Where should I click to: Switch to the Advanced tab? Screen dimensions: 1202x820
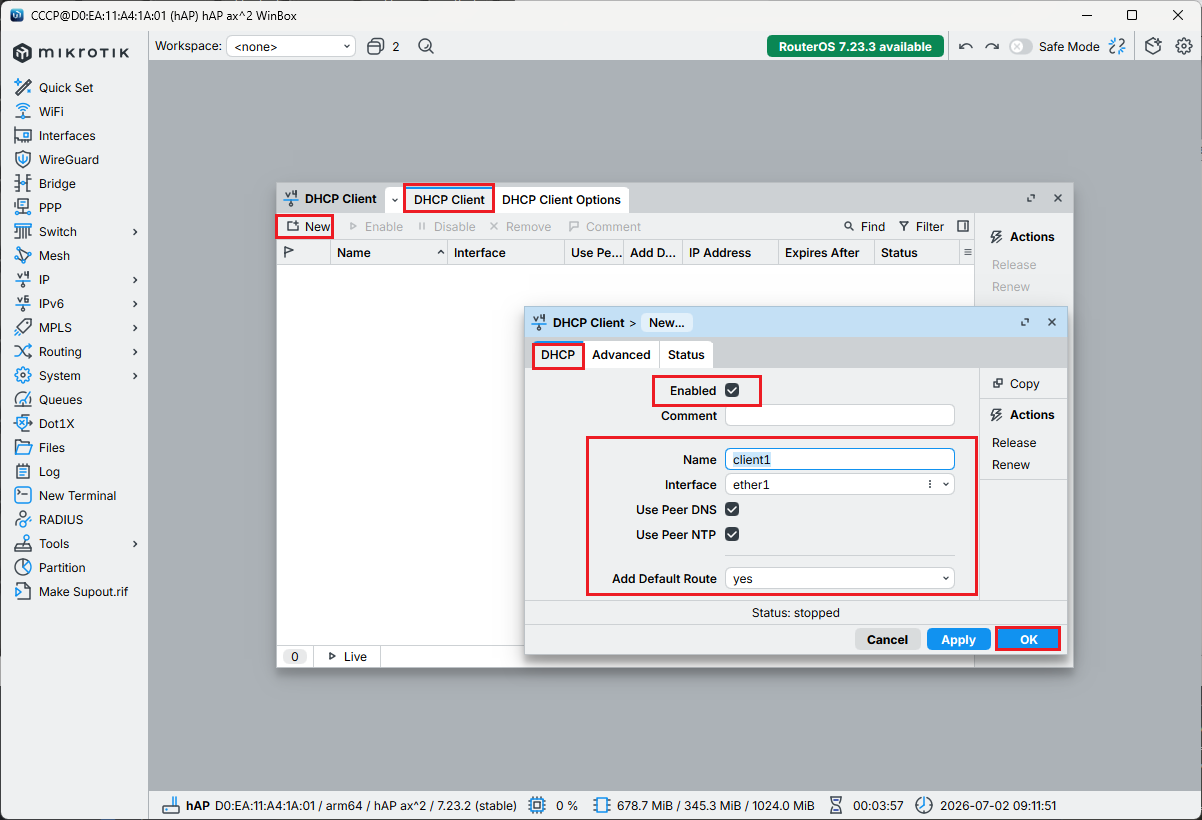[621, 355]
